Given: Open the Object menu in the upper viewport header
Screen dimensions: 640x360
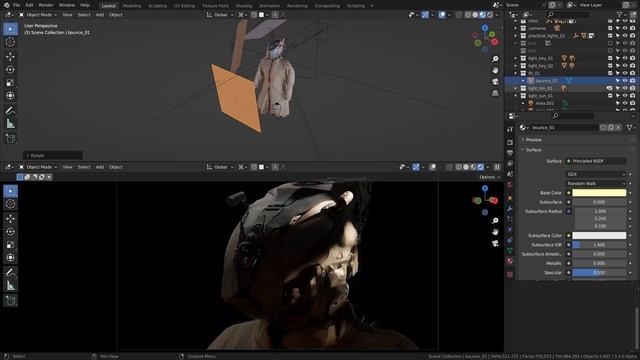Looking at the screenshot, I should pyautogui.click(x=116, y=15).
